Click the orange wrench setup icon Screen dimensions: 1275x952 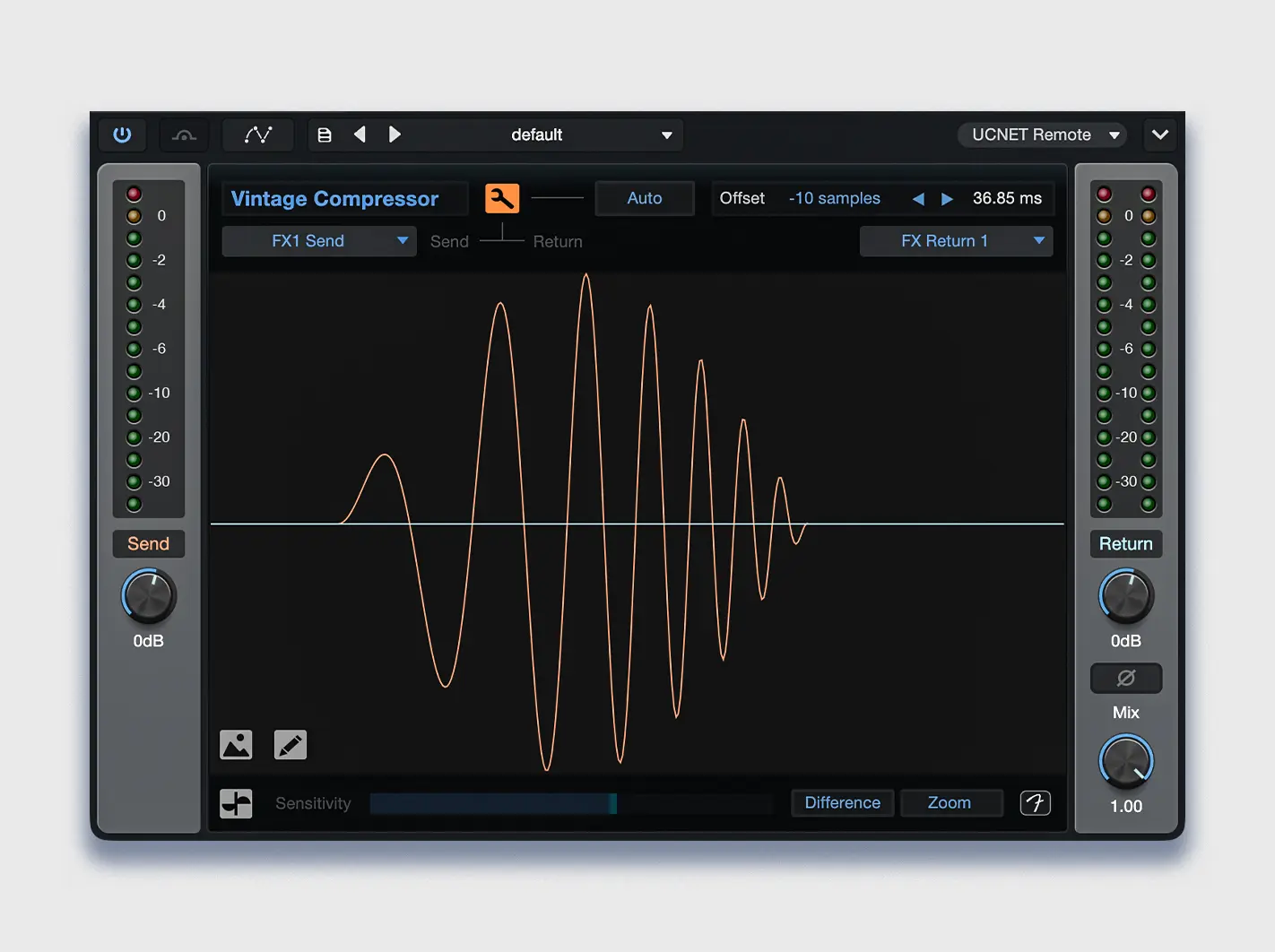tap(502, 198)
